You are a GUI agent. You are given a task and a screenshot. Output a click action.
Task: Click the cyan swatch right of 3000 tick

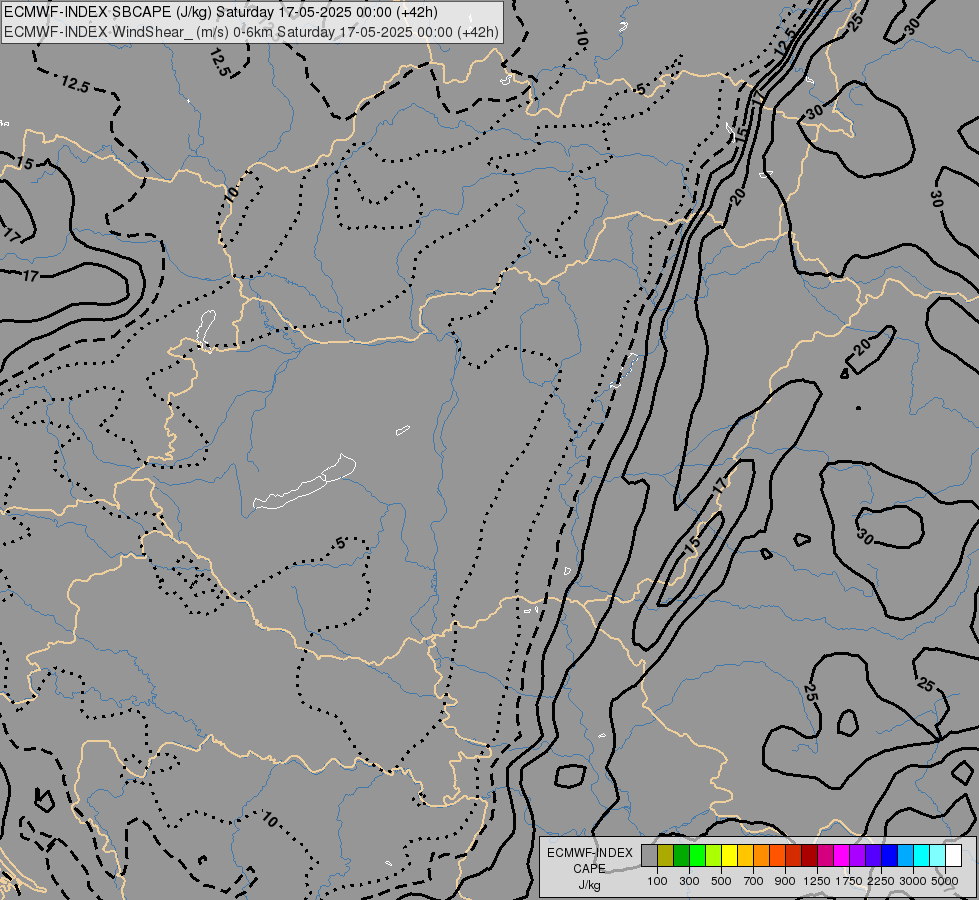[922, 856]
